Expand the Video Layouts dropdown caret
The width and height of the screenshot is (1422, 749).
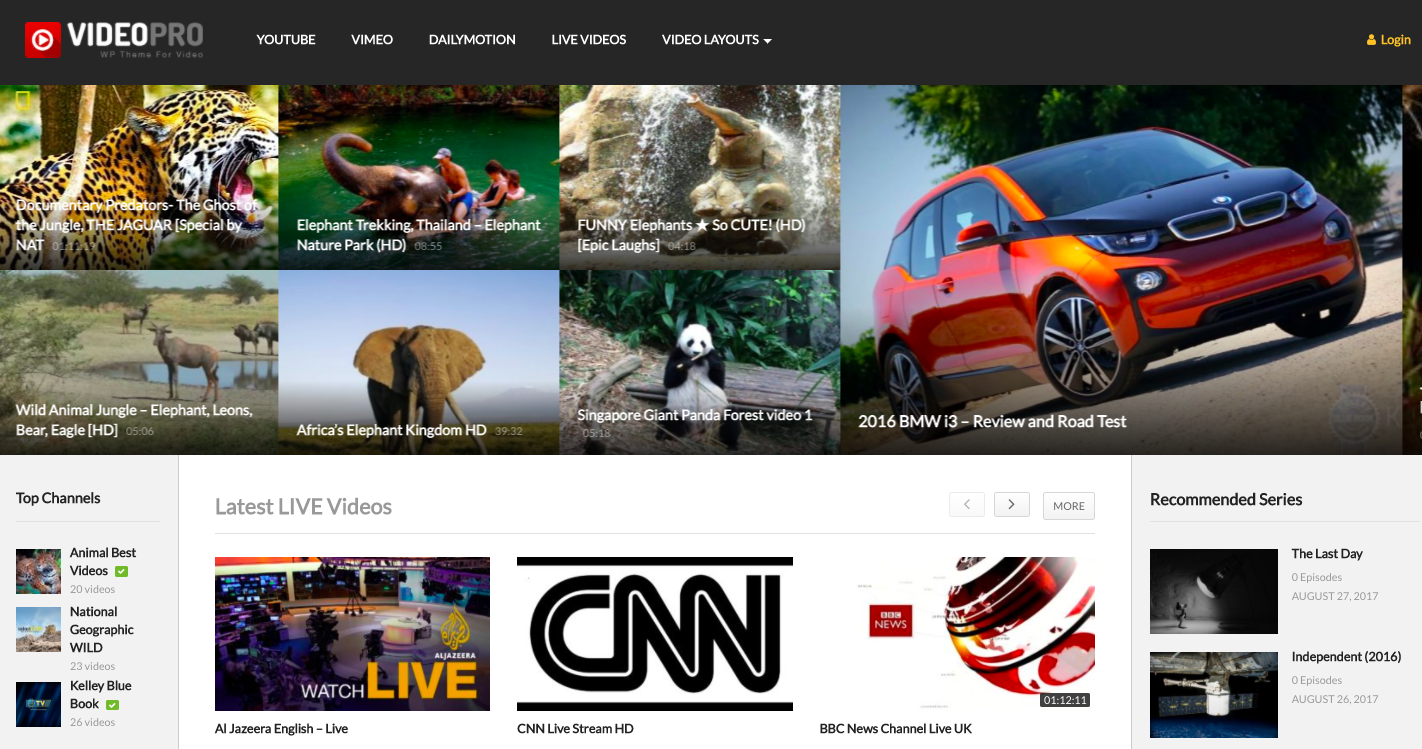[767, 41]
